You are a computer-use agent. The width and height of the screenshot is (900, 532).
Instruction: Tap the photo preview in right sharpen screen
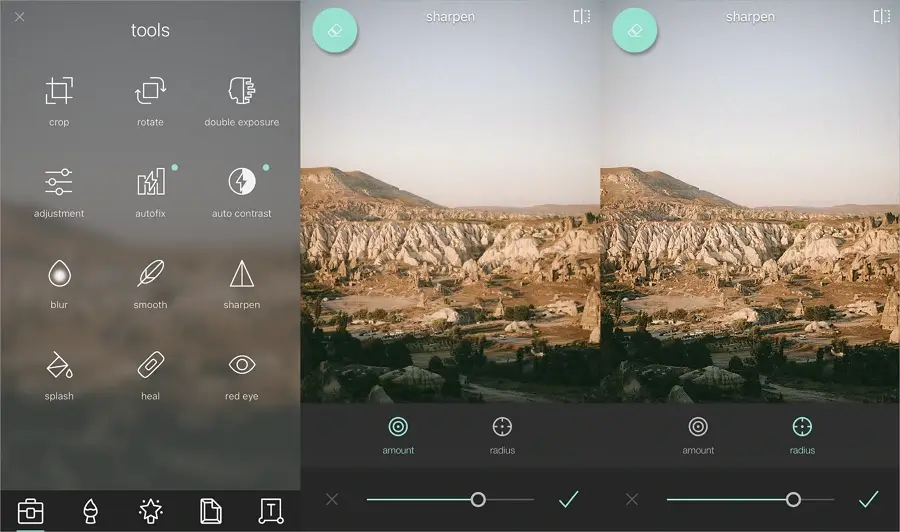tap(750, 201)
